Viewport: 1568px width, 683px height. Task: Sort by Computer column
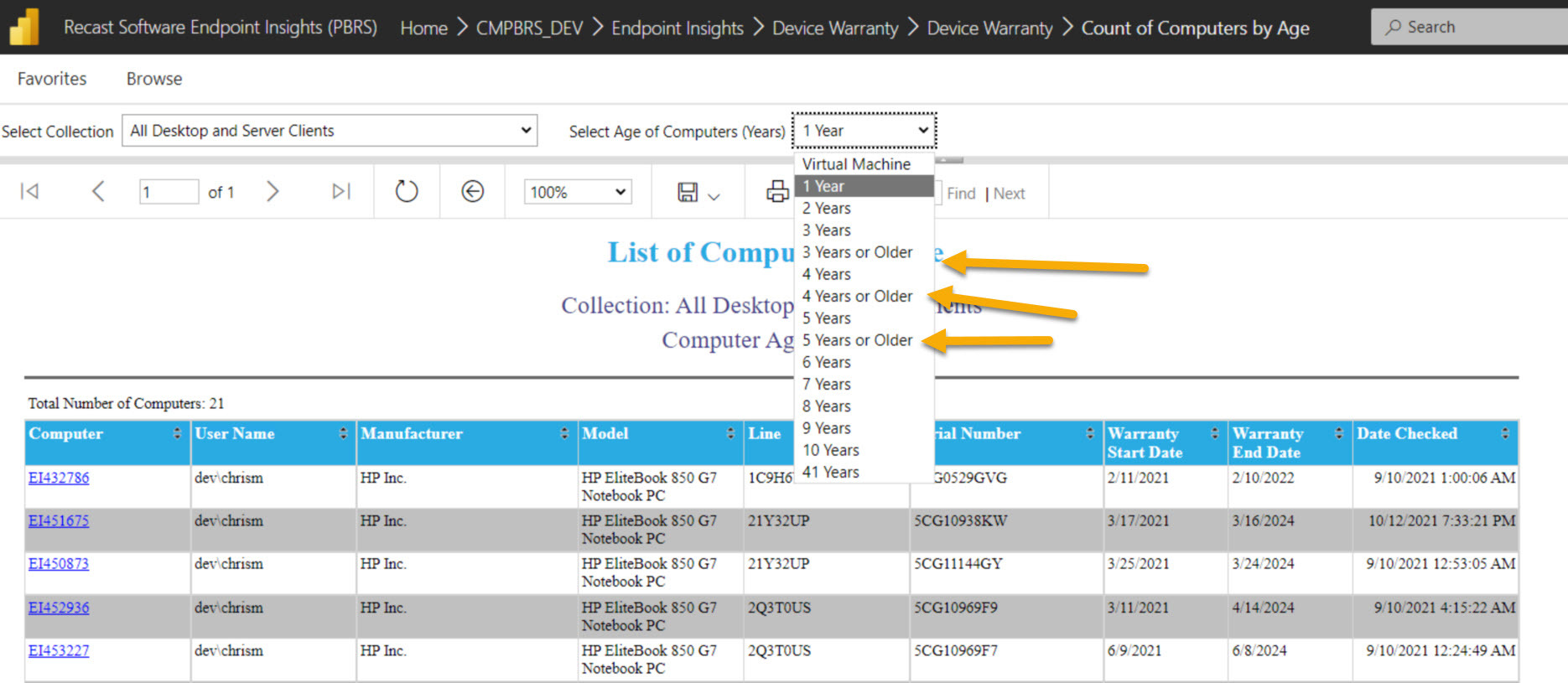coord(177,433)
